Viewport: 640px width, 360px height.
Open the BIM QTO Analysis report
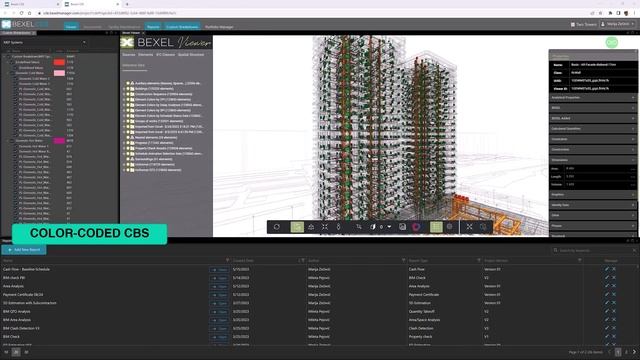pos(219,311)
